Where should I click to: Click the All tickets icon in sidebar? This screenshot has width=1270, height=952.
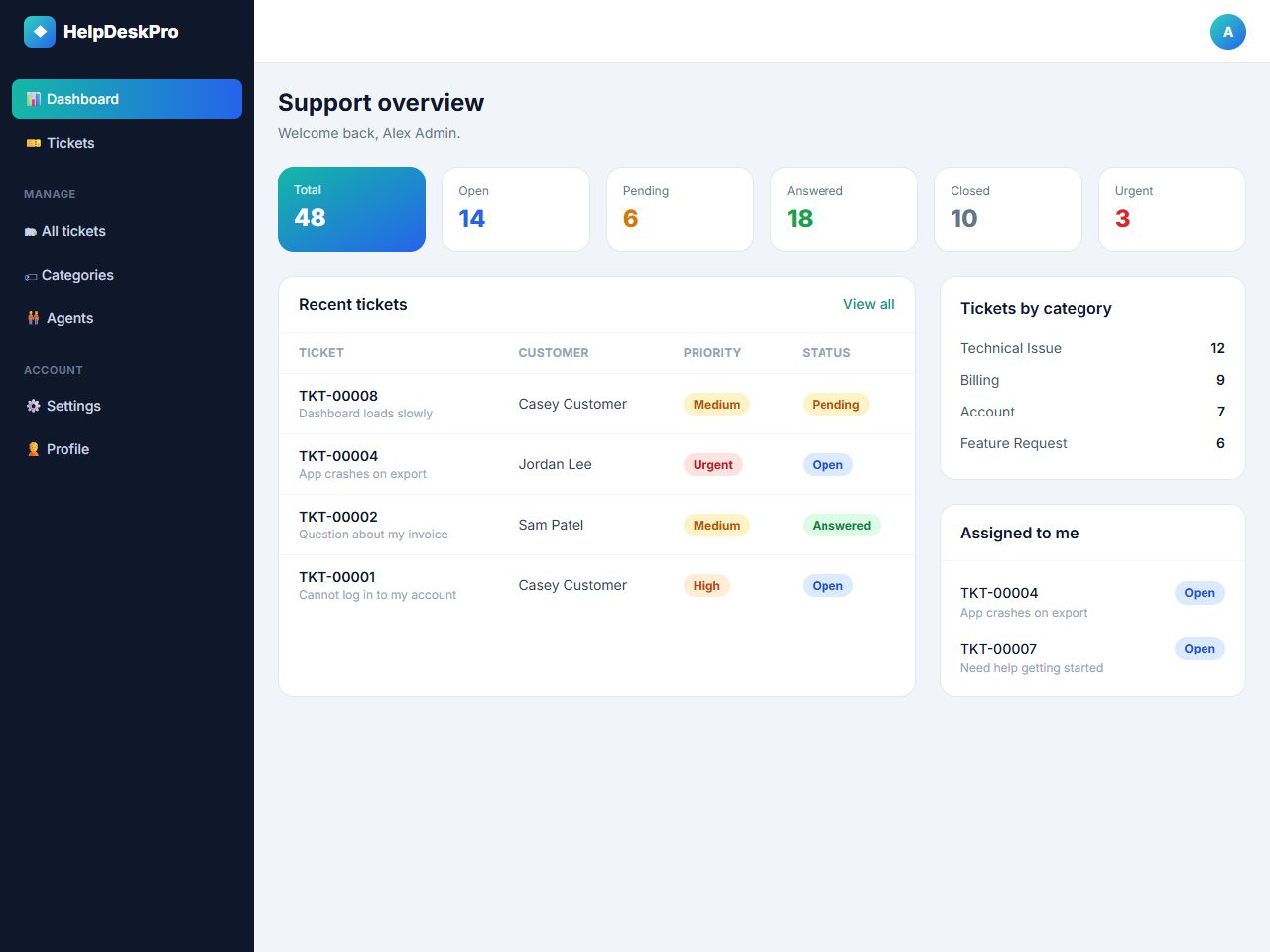[x=31, y=232]
